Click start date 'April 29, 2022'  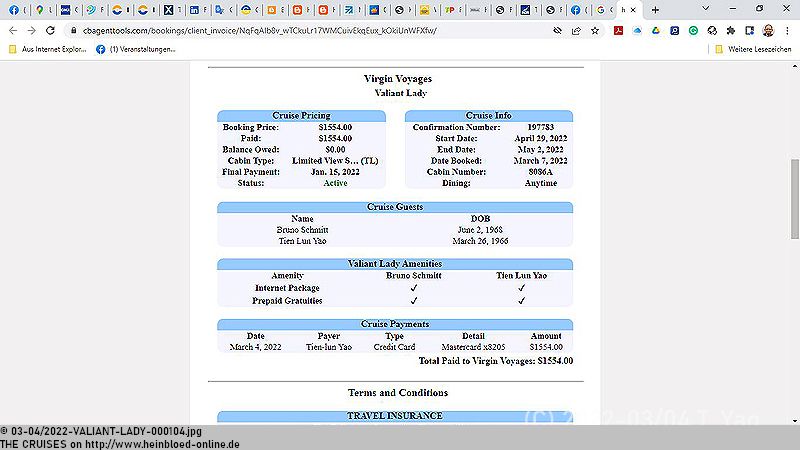(x=541, y=138)
